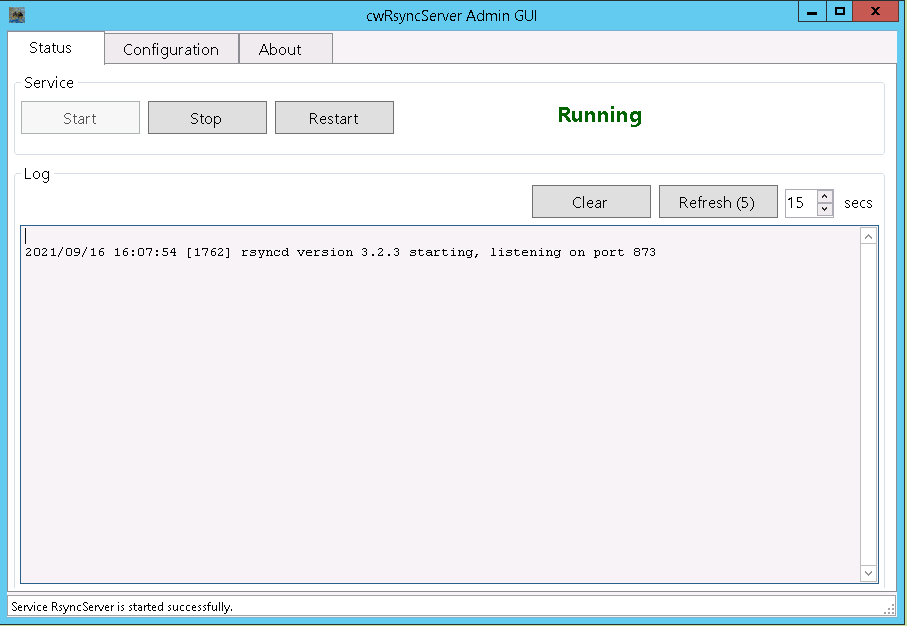Click the log scrollbar up arrow
This screenshot has height=626, width=907.
click(869, 236)
